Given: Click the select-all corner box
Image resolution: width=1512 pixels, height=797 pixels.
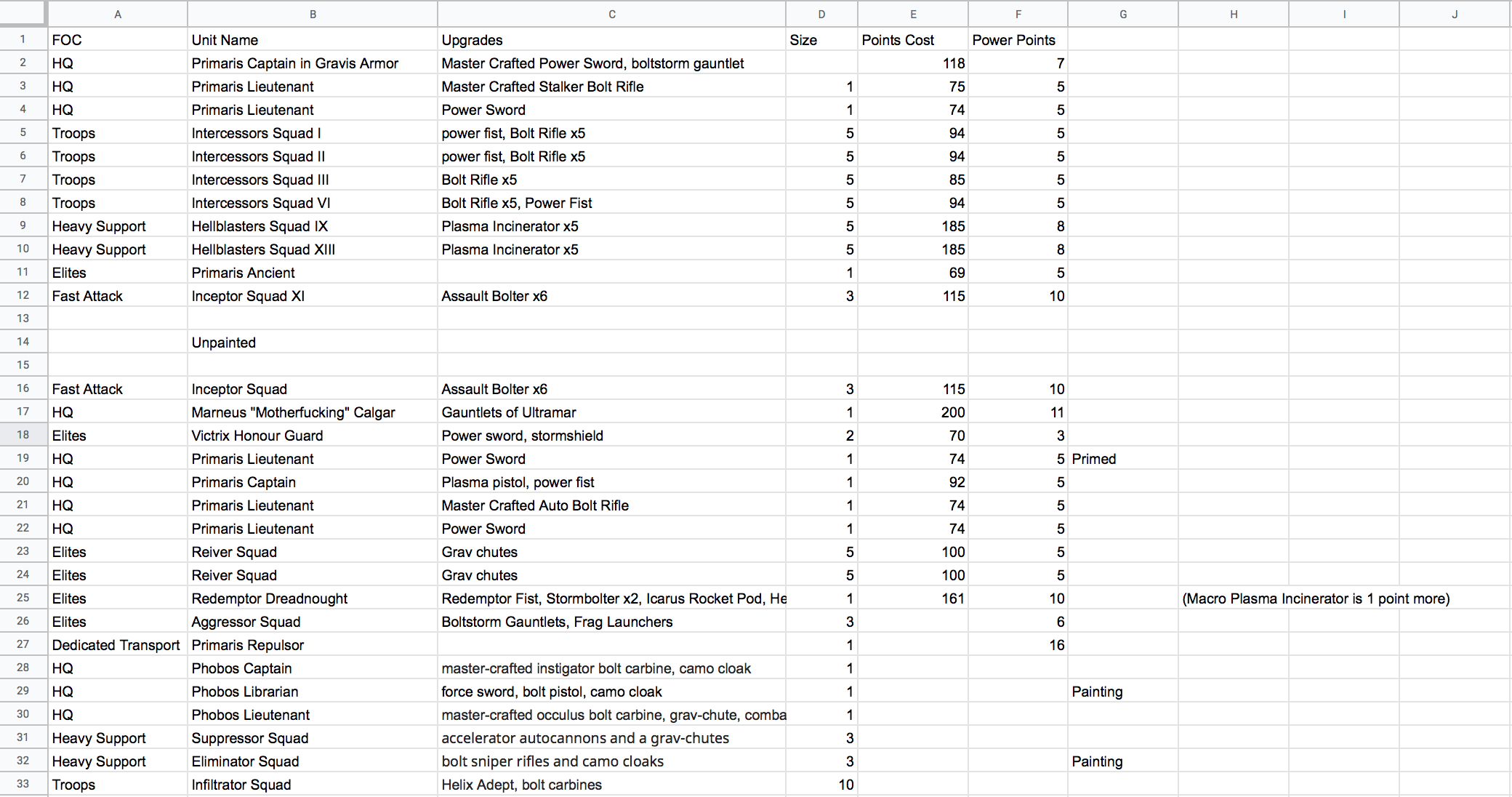Looking at the screenshot, I should click(23, 14).
